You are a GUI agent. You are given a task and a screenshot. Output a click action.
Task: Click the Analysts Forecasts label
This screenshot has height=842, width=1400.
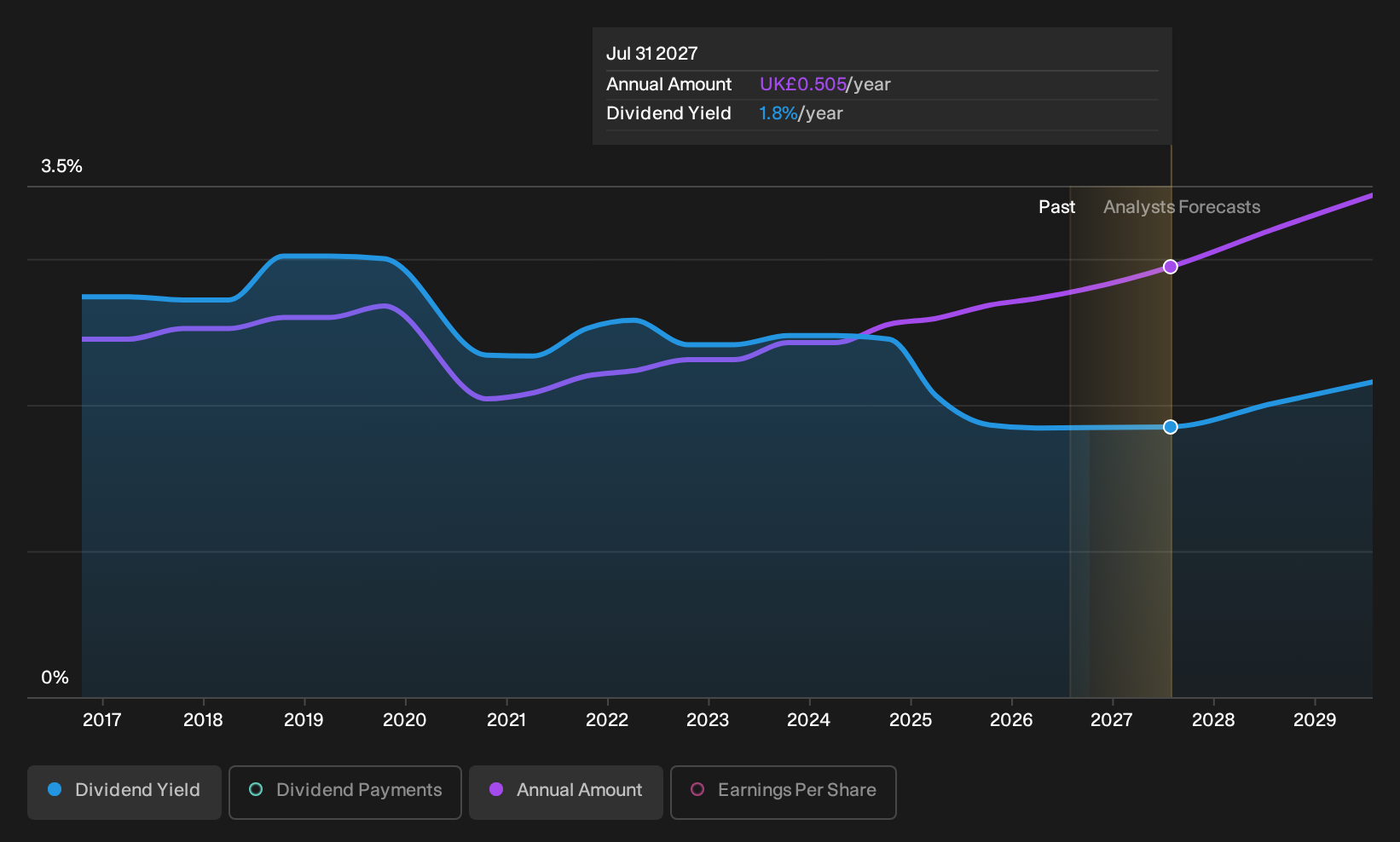click(x=1182, y=207)
